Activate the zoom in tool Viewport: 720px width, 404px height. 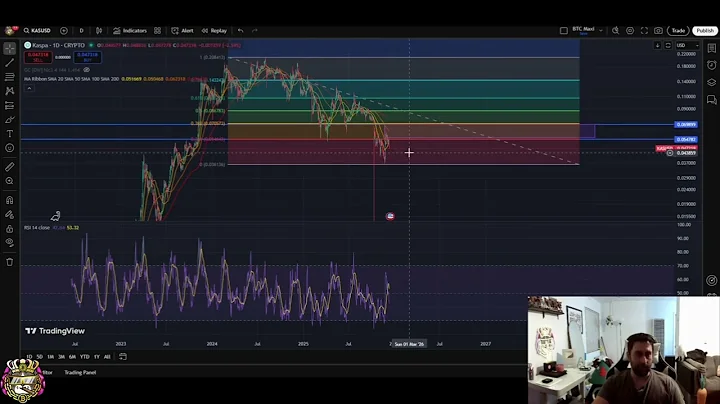tap(9, 181)
